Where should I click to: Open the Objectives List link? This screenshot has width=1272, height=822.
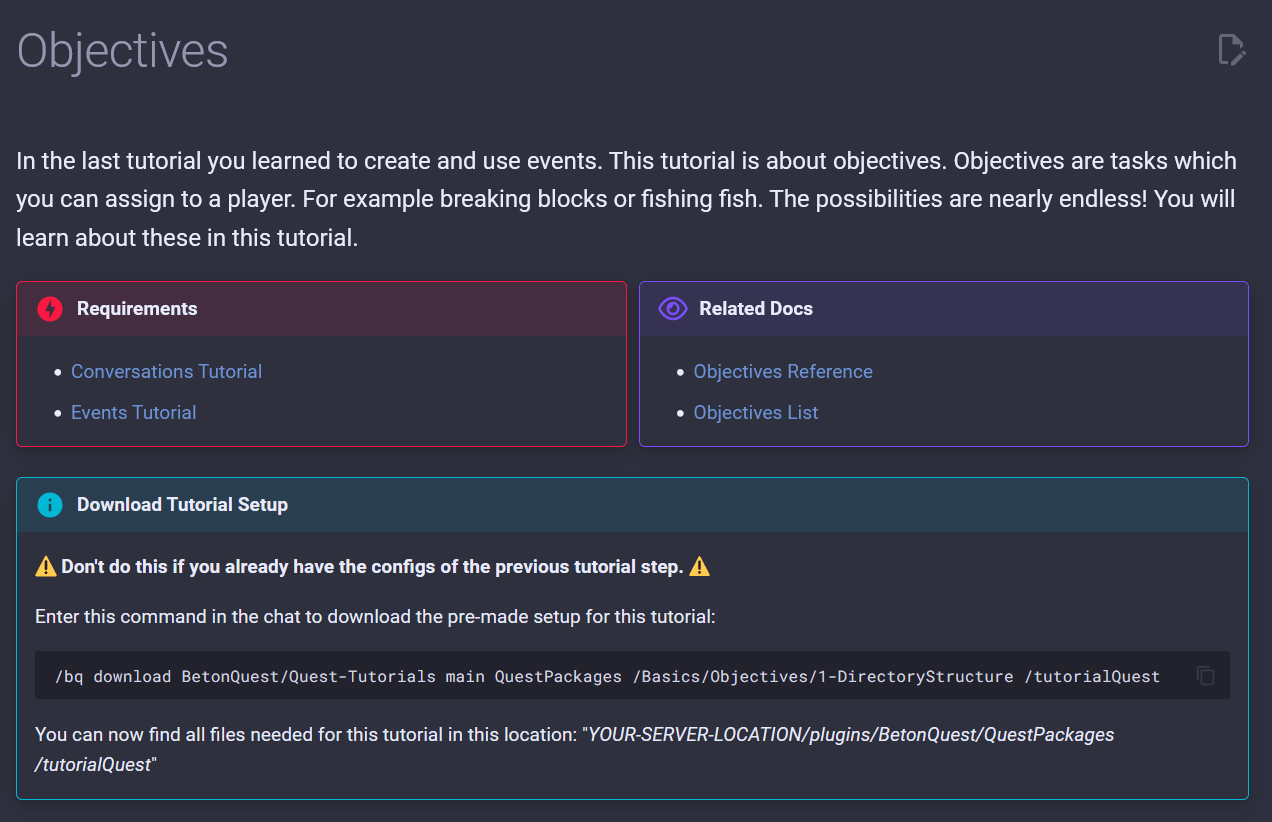(756, 412)
